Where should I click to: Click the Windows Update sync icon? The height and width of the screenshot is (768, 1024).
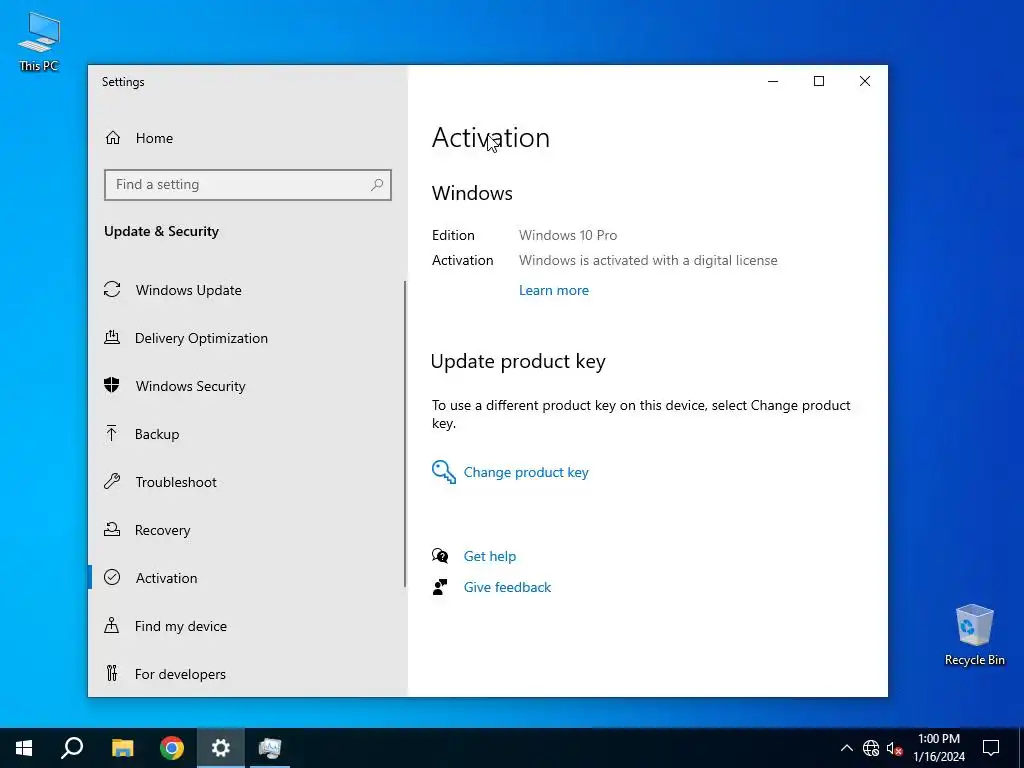coord(112,289)
